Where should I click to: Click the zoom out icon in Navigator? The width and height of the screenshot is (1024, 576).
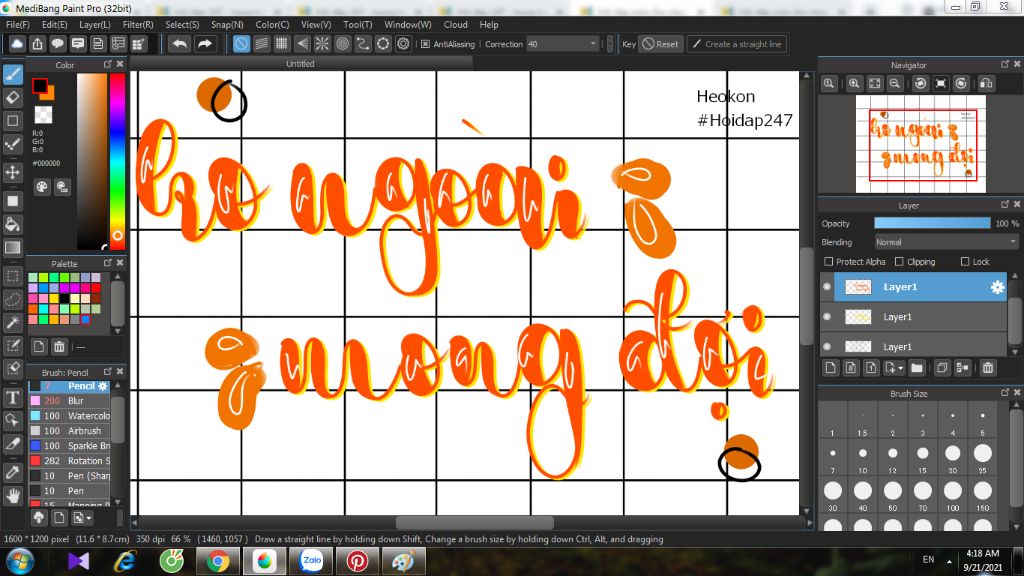click(895, 84)
